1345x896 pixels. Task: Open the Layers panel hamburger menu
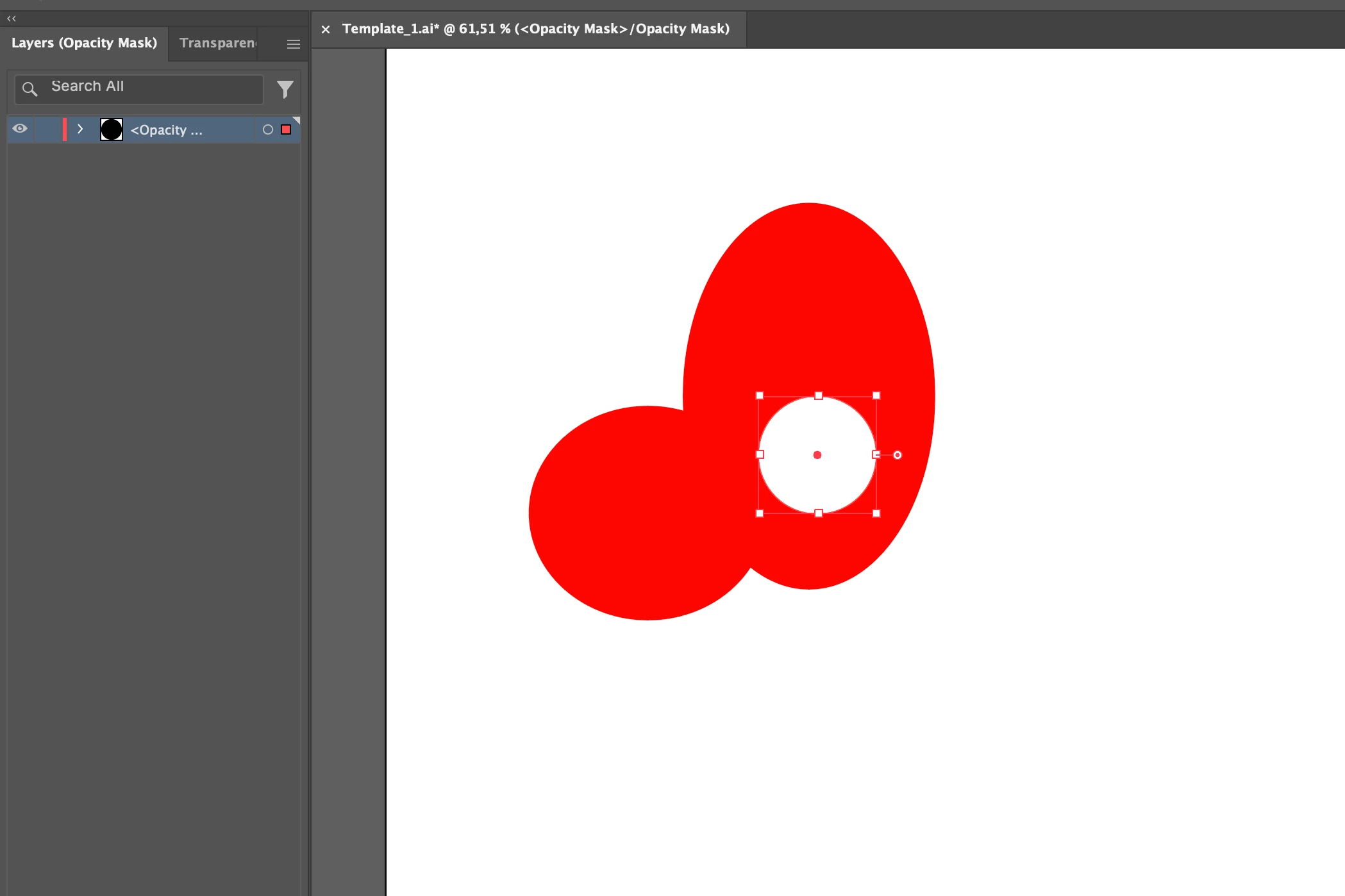coord(293,44)
